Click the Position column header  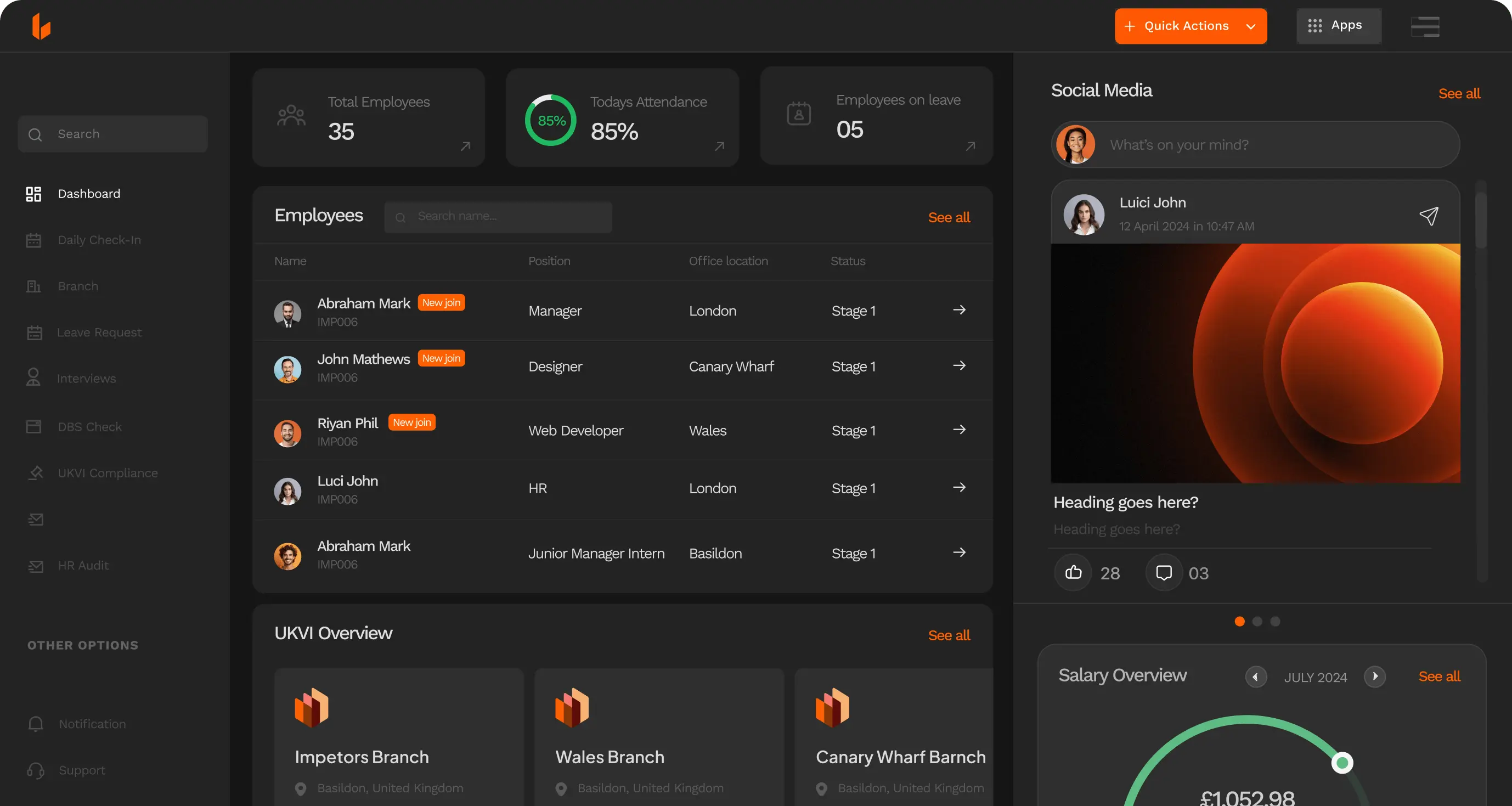pyautogui.click(x=549, y=261)
